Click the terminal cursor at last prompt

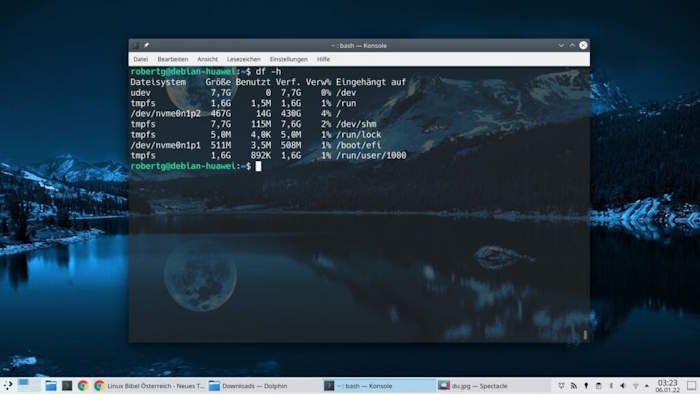pos(258,166)
